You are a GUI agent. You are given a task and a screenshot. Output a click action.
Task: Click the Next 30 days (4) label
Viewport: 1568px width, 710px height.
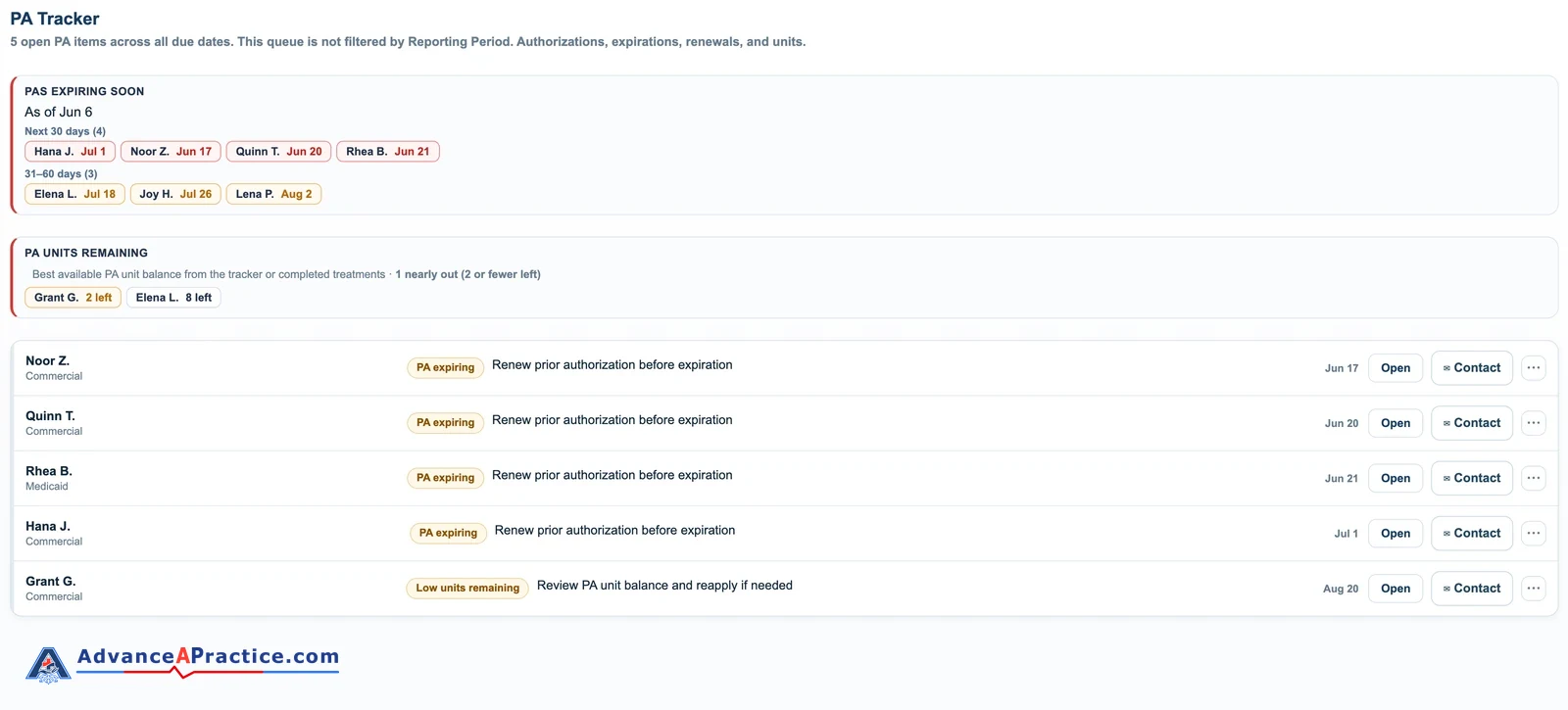coord(65,131)
